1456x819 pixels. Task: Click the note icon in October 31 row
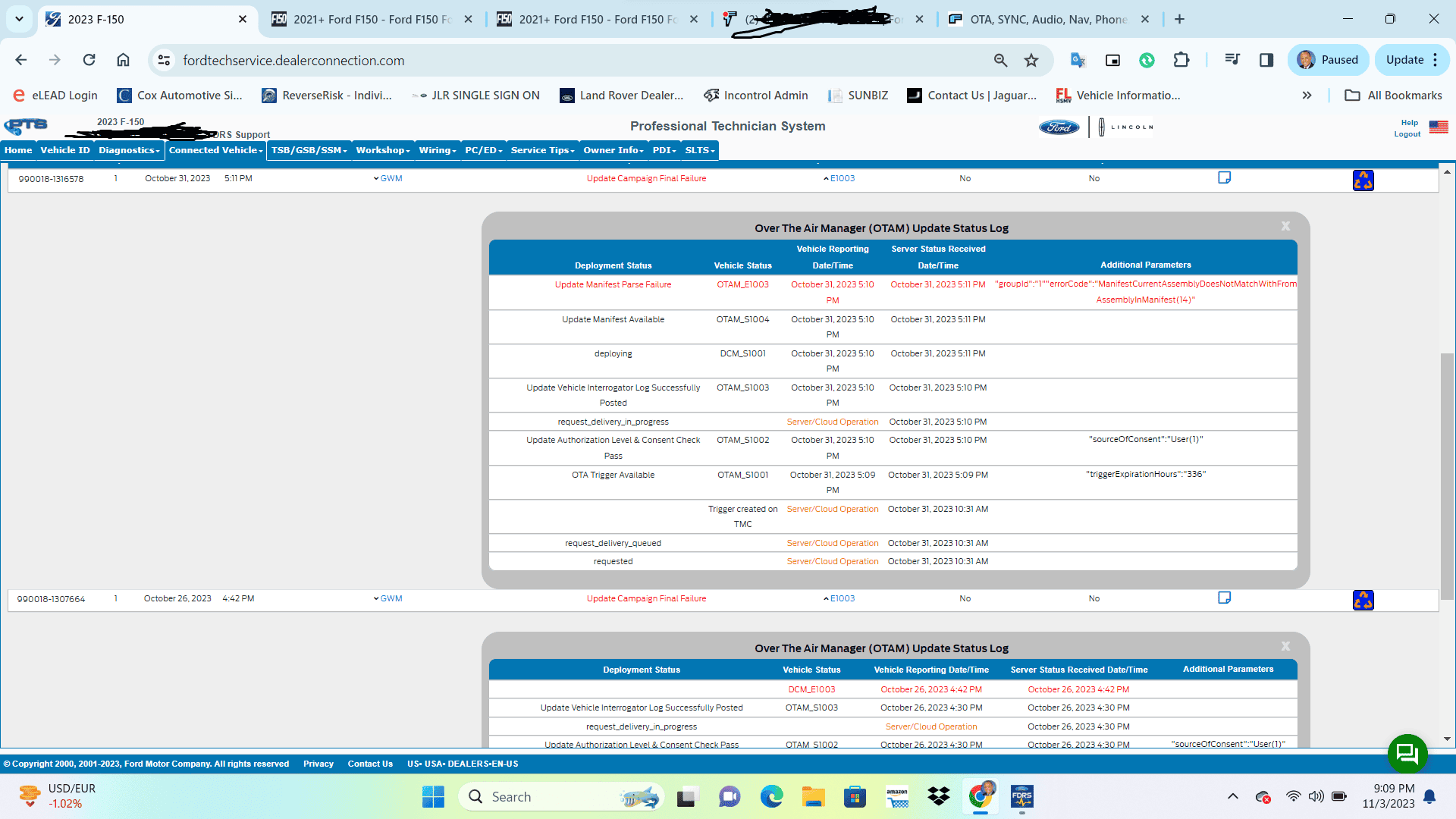(x=1224, y=177)
